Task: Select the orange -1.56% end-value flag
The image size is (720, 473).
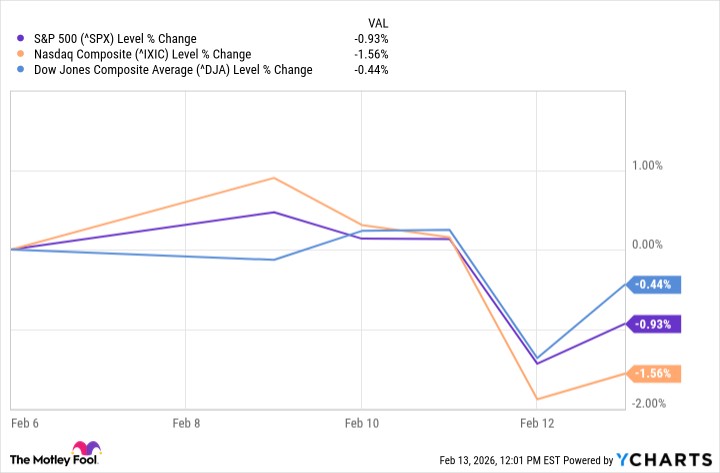Action: coord(655,374)
